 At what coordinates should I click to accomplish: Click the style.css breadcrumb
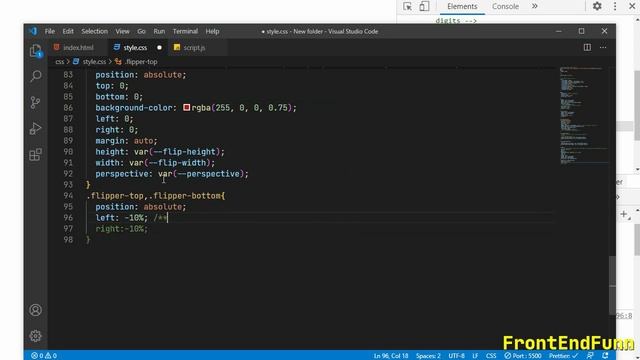pyautogui.click(x=94, y=62)
